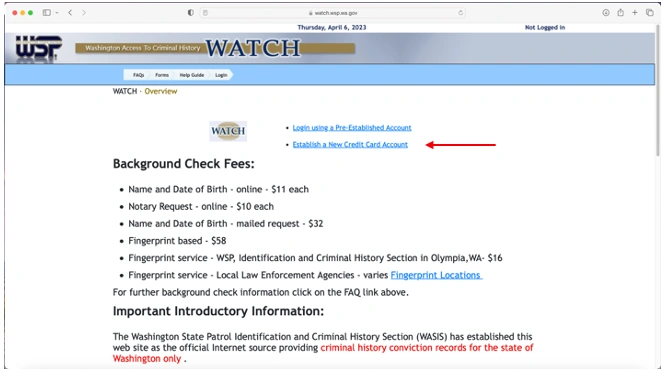Click 'Fingerprint based - $58' line

(x=177, y=241)
